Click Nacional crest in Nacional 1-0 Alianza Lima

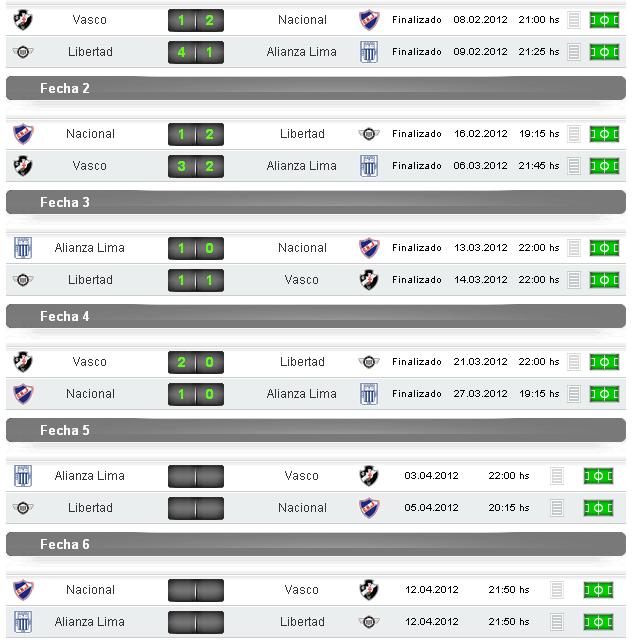click(x=23, y=394)
